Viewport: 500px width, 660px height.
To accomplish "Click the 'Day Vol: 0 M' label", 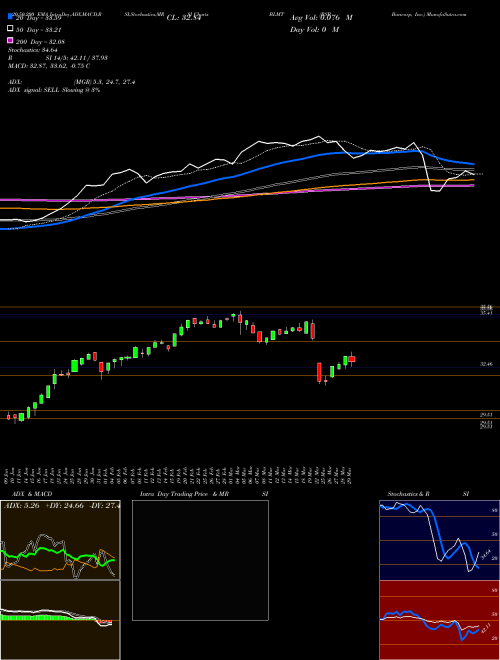I will tap(314, 29).
